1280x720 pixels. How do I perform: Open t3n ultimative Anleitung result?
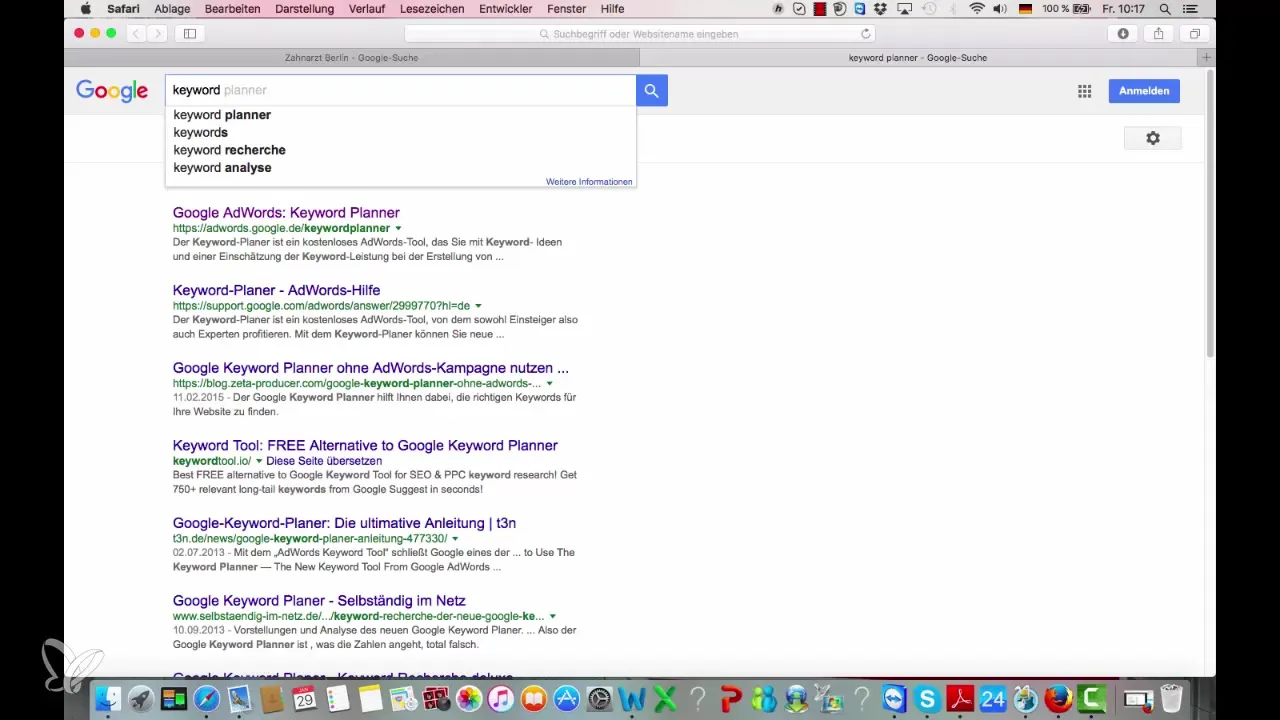tap(344, 523)
